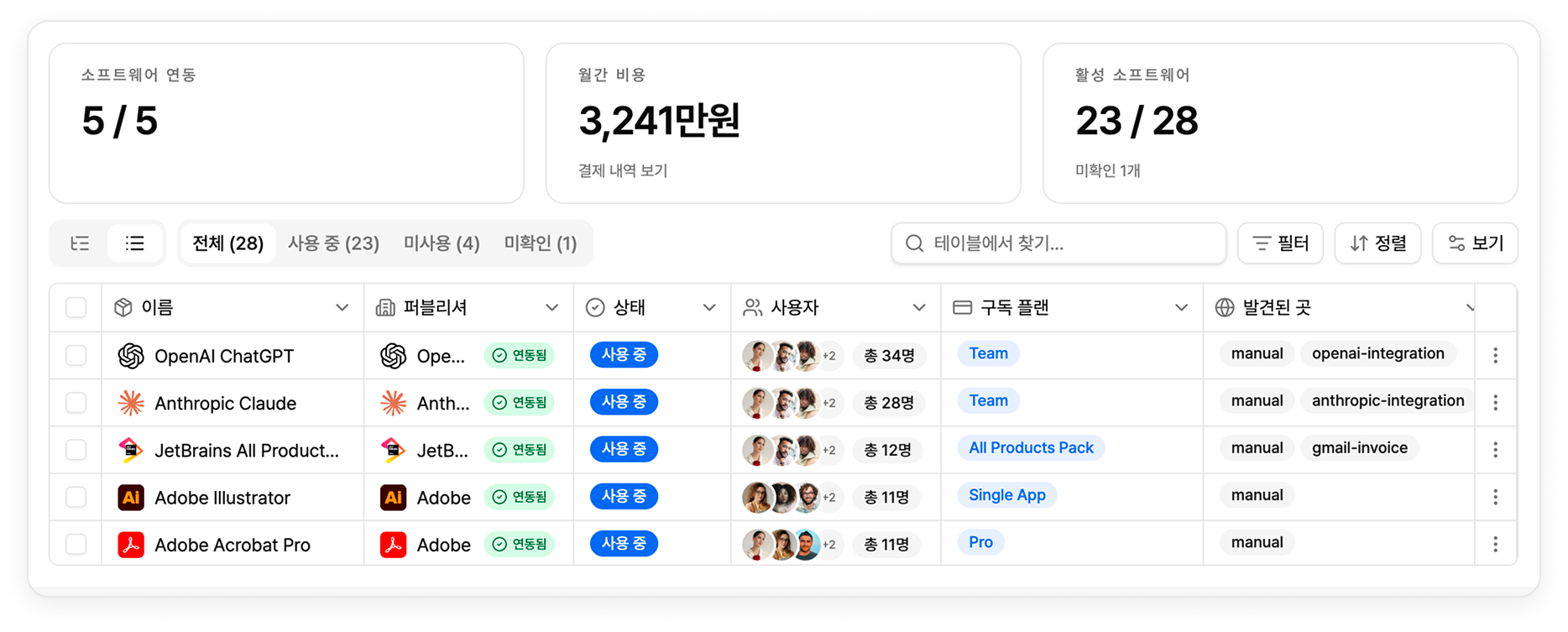Click the JetBrains logo in name column
This screenshot has height=632, width=1568.
pyautogui.click(x=131, y=450)
